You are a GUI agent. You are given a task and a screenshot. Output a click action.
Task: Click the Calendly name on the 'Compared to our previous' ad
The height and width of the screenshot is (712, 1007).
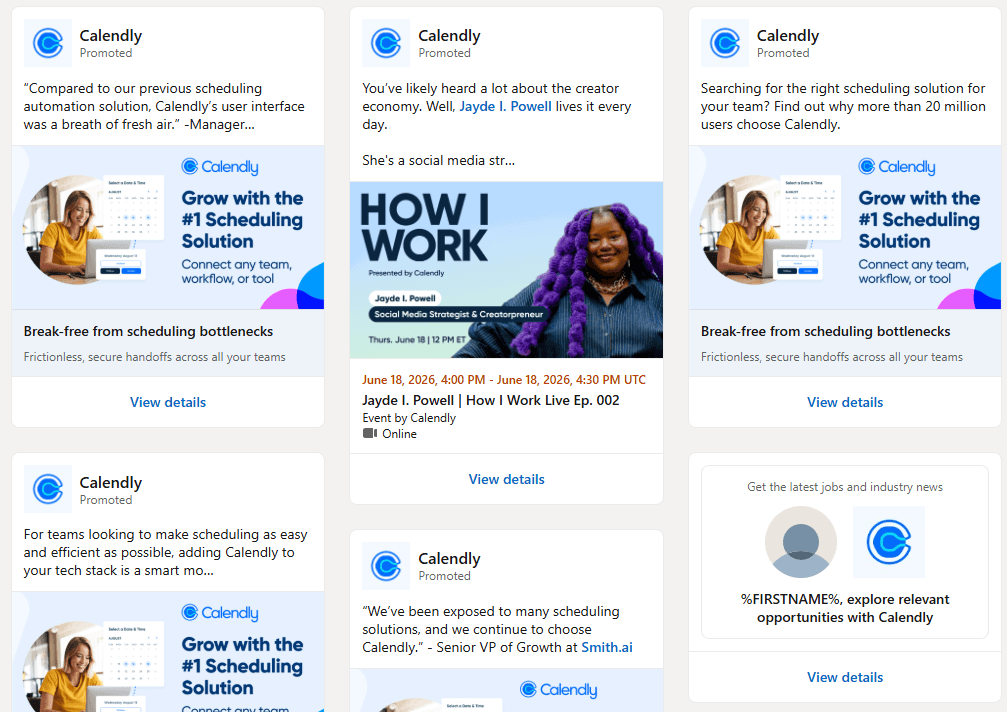click(x=110, y=36)
